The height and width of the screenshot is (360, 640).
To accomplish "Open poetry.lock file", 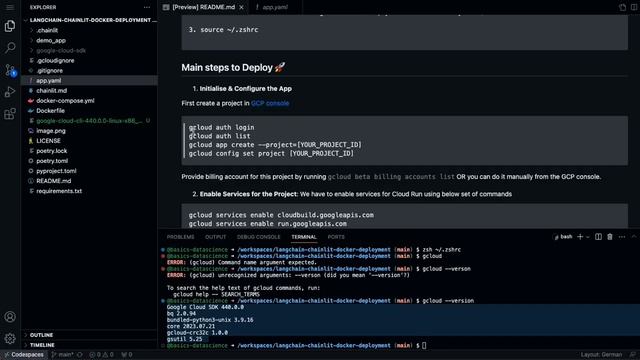I will coord(90,151).
